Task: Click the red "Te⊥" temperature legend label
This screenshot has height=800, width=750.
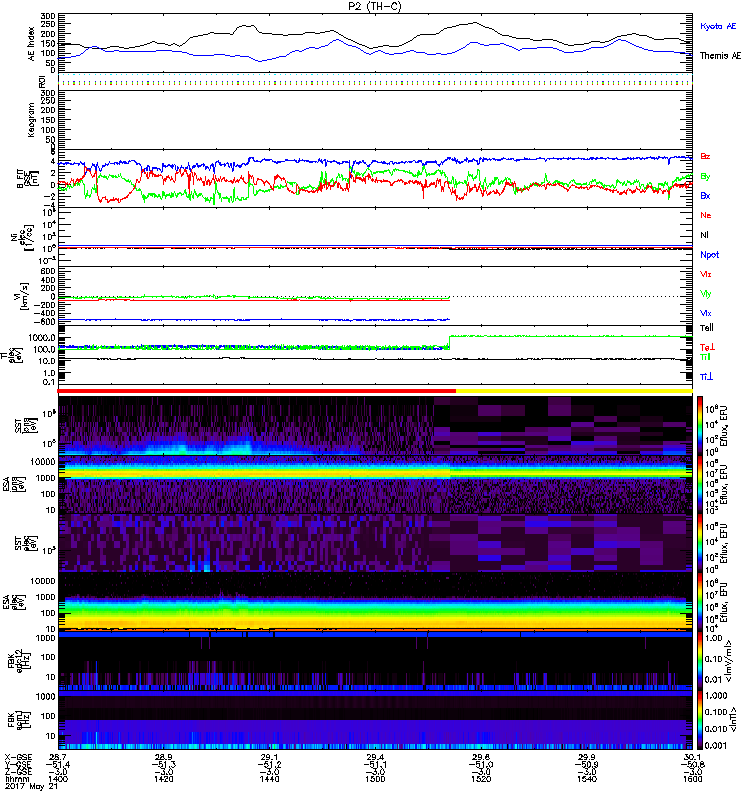Action: 707,347
